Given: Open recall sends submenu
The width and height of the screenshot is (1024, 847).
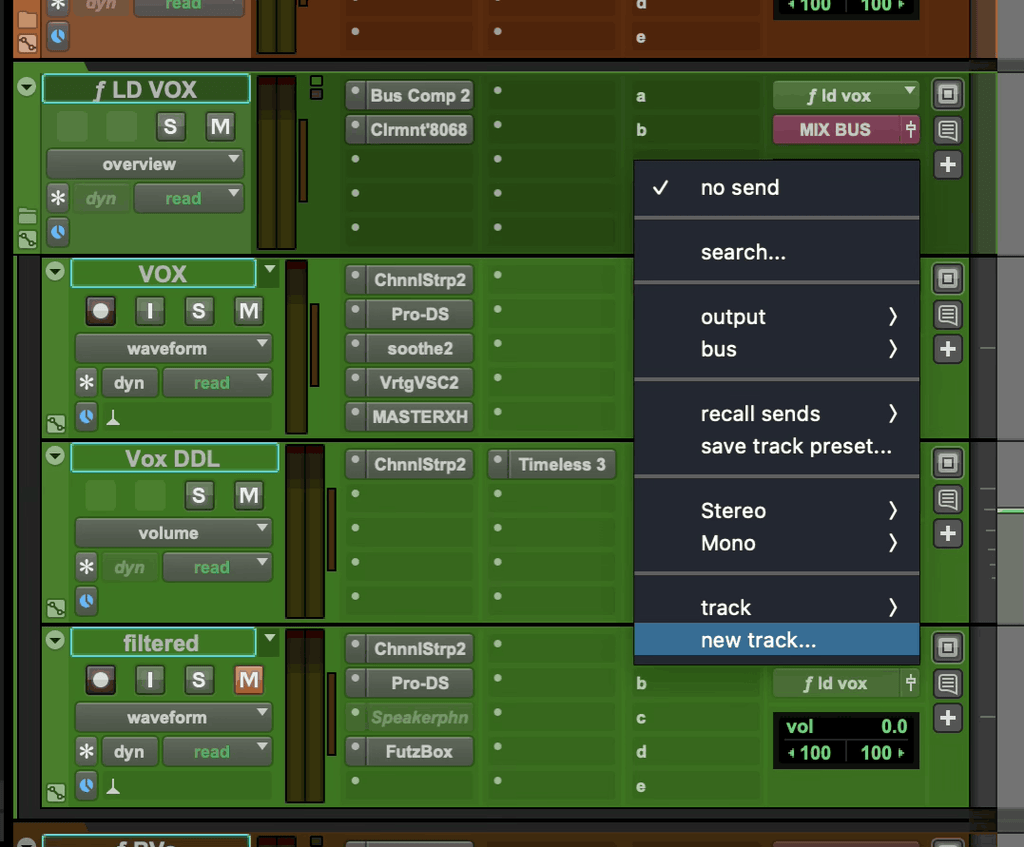Looking at the screenshot, I should (776, 414).
